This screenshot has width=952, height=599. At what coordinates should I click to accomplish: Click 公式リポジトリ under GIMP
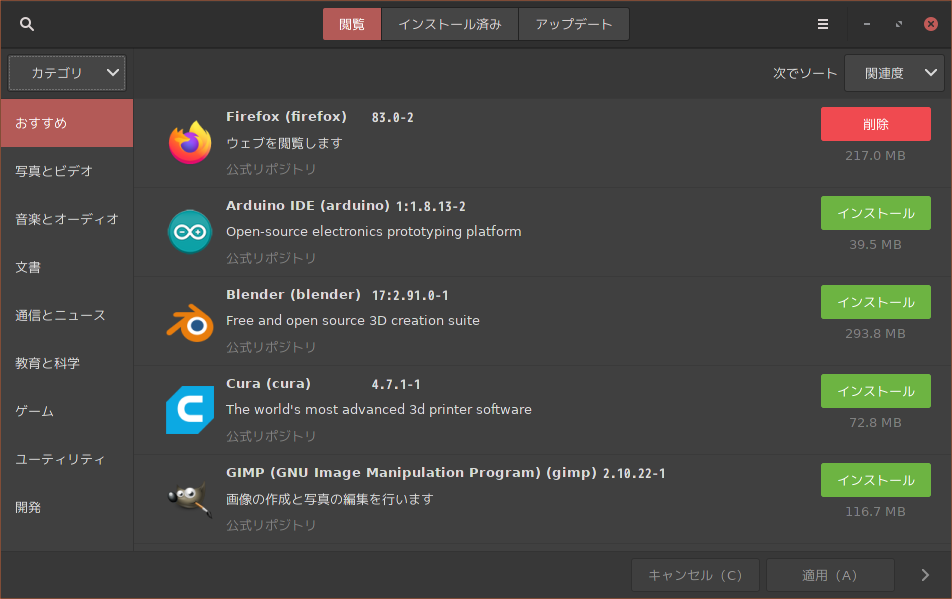pyautogui.click(x=271, y=526)
